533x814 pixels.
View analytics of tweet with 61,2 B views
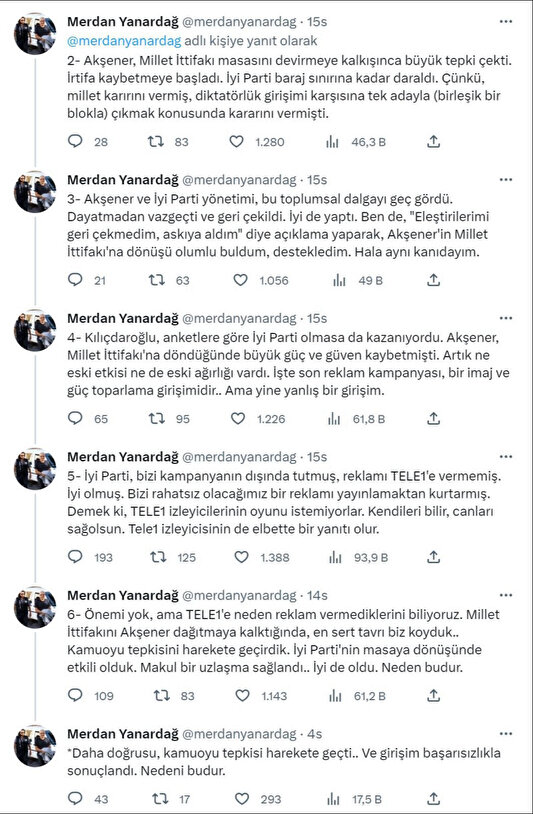click(x=335, y=696)
